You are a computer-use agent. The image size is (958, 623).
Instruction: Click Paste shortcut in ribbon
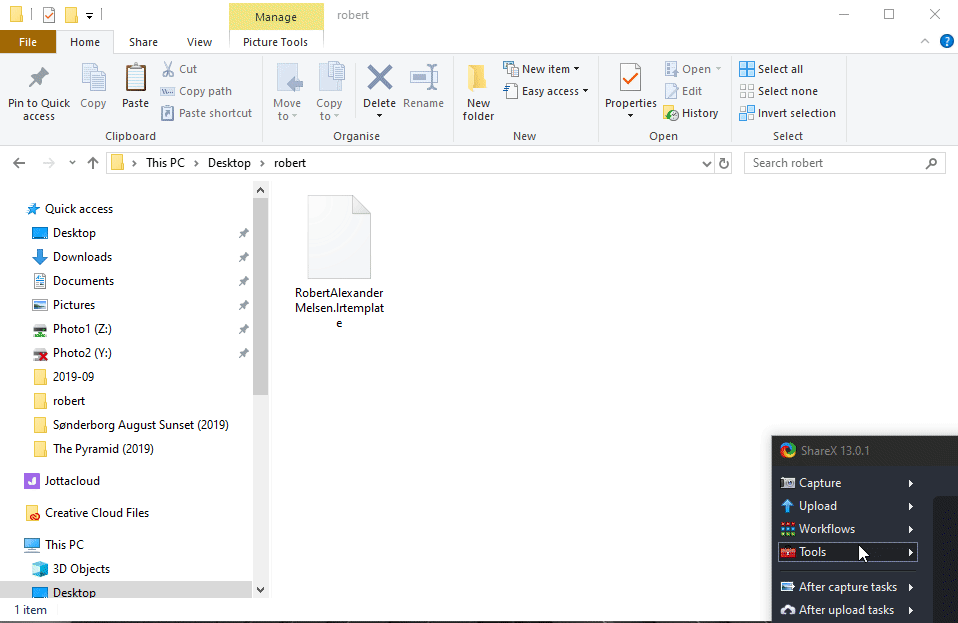pos(207,113)
